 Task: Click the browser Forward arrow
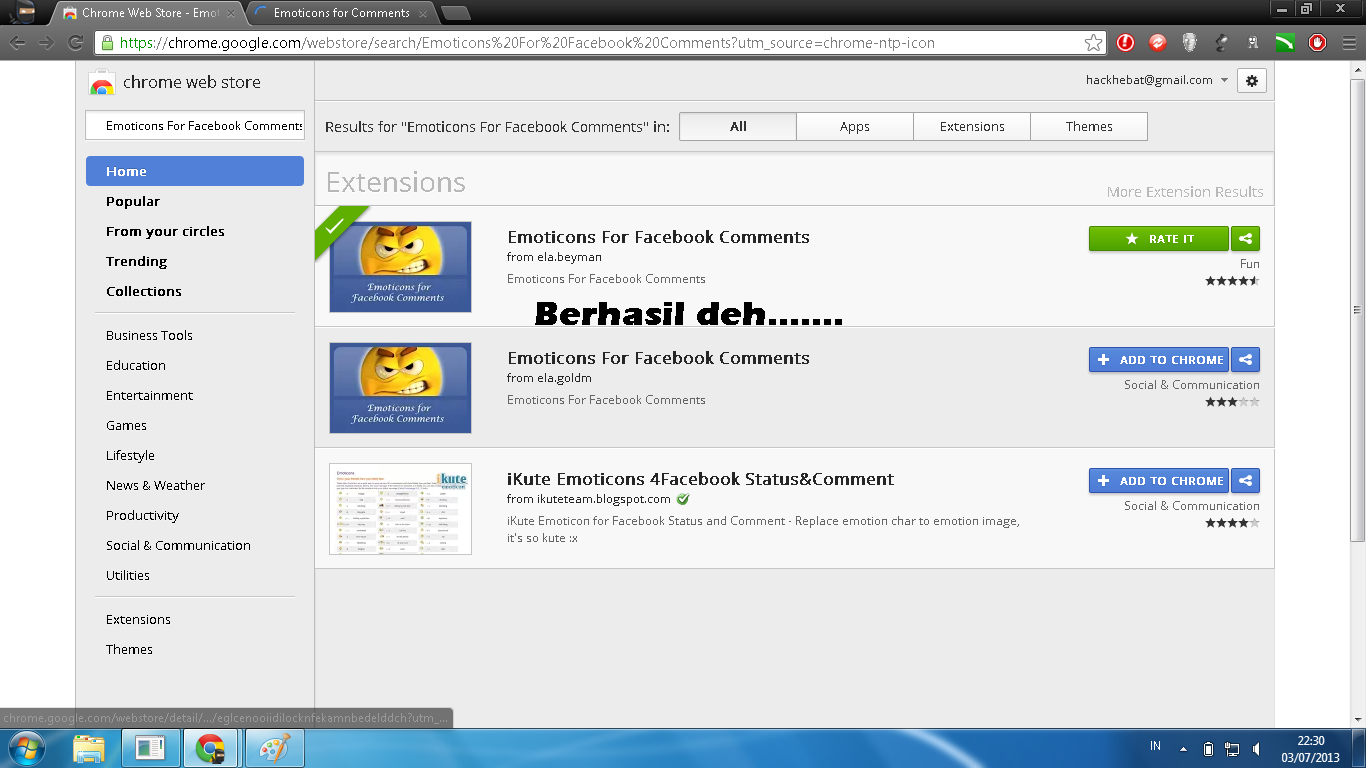(46, 43)
